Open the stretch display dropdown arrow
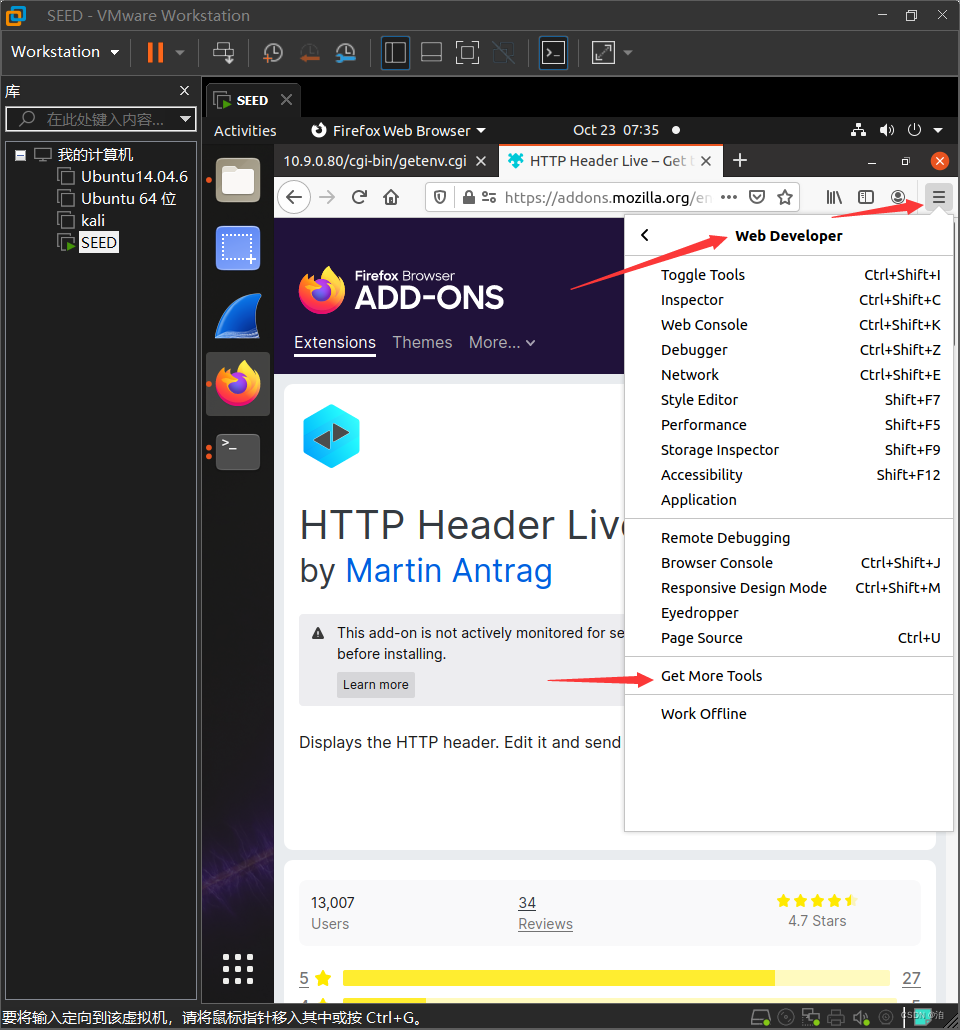 click(x=628, y=53)
